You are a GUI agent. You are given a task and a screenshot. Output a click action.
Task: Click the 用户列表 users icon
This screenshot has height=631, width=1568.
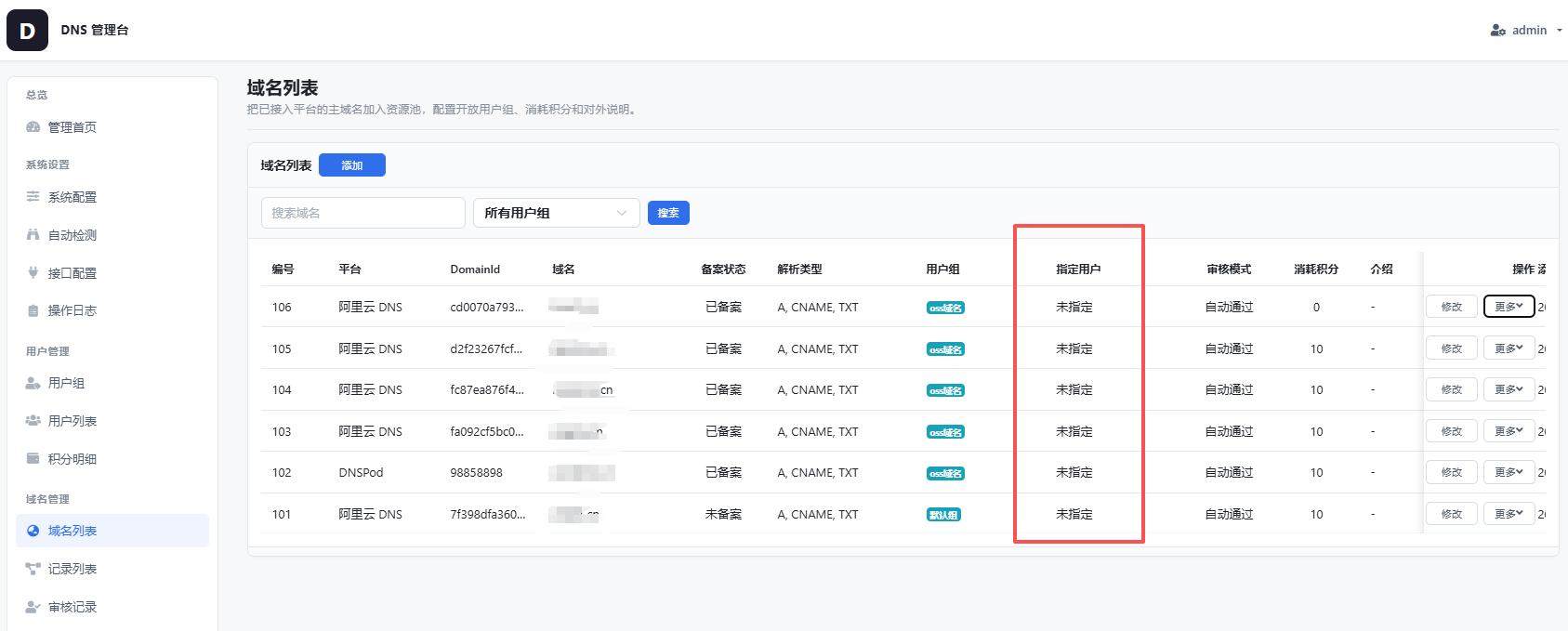(33, 421)
